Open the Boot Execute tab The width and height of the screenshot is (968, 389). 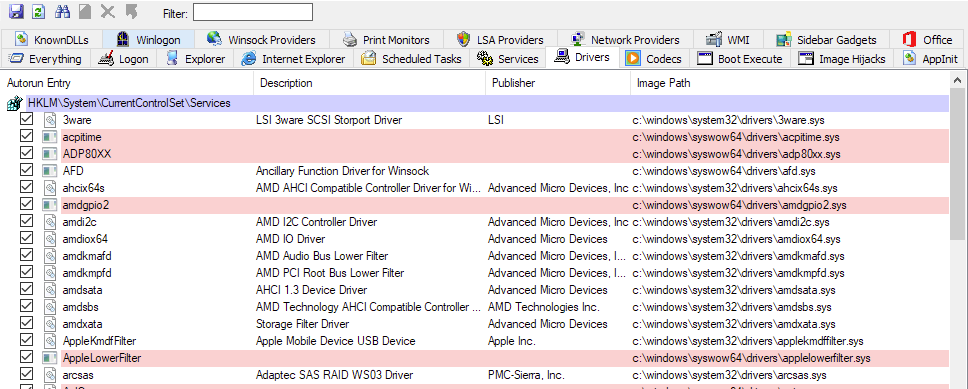tap(740, 59)
